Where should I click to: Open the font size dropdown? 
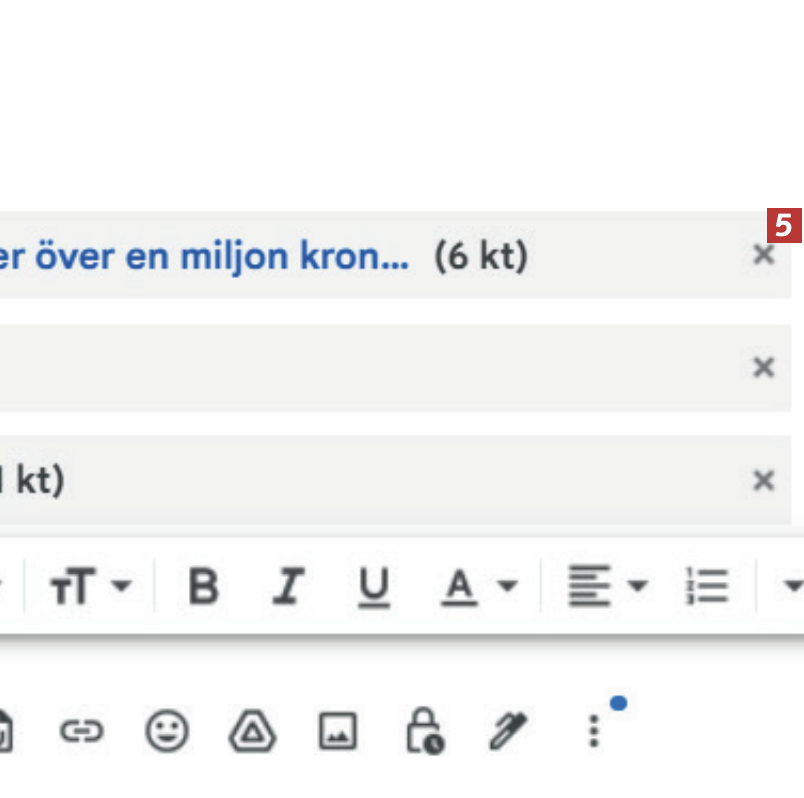[89, 586]
